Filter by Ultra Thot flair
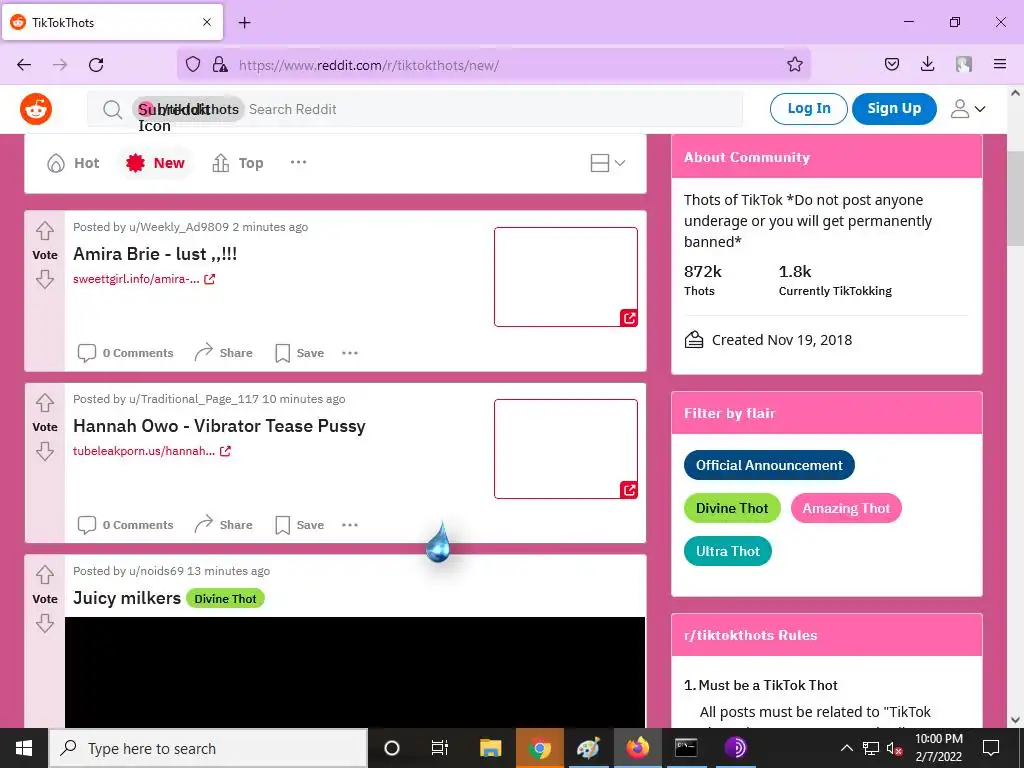1024x768 pixels. (728, 551)
